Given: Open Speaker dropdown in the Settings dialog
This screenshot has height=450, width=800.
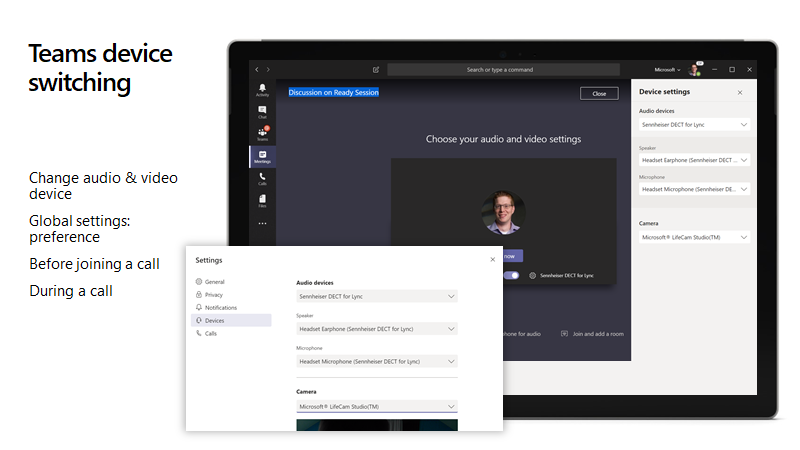Looking at the screenshot, I should point(377,329).
